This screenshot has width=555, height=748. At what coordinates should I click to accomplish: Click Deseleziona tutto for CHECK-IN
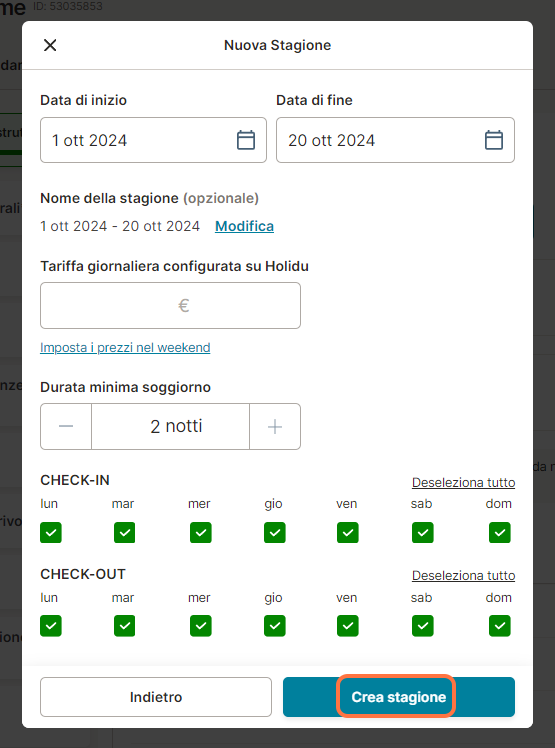pos(463,482)
